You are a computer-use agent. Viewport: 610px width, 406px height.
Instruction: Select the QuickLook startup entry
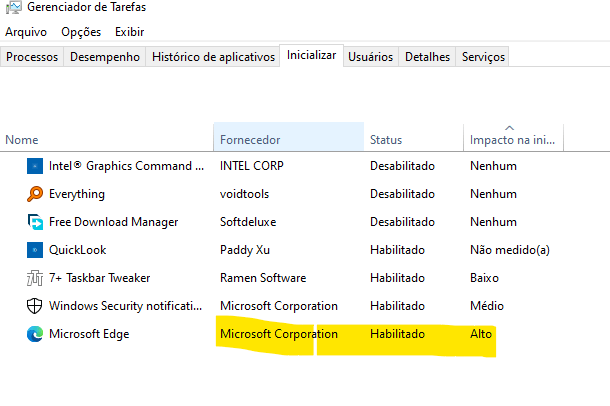point(77,250)
